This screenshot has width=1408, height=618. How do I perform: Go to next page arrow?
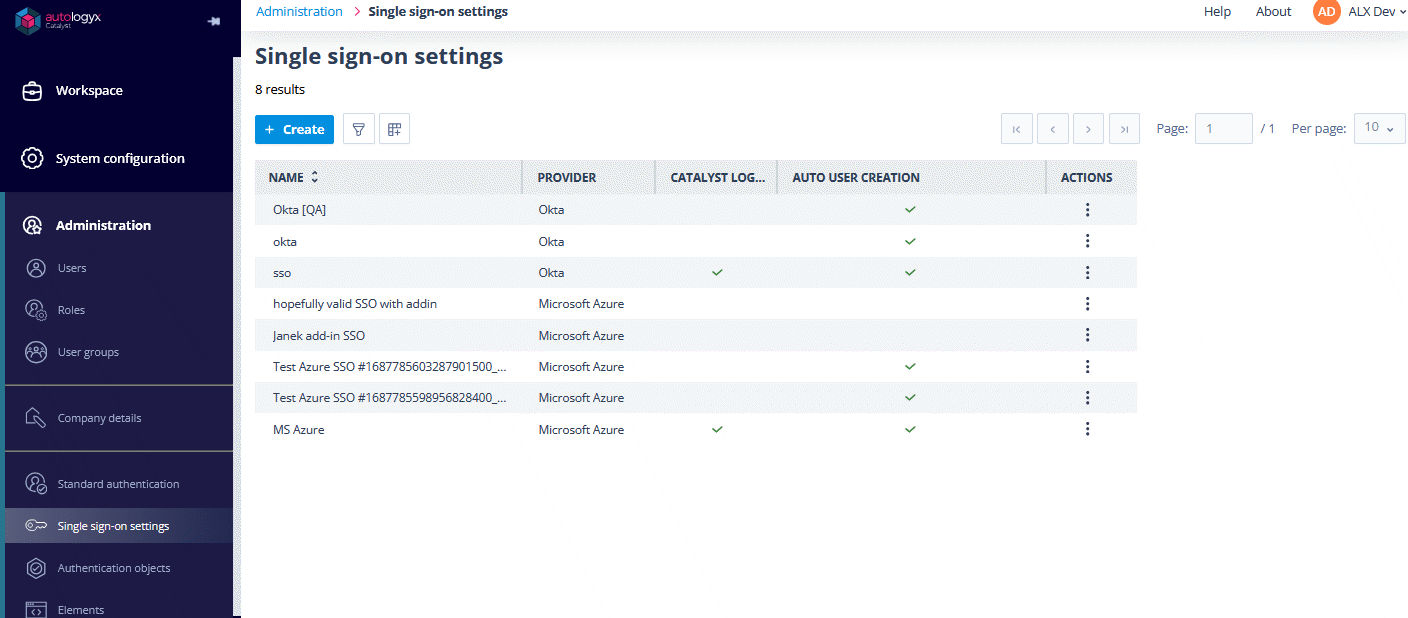(x=1089, y=129)
